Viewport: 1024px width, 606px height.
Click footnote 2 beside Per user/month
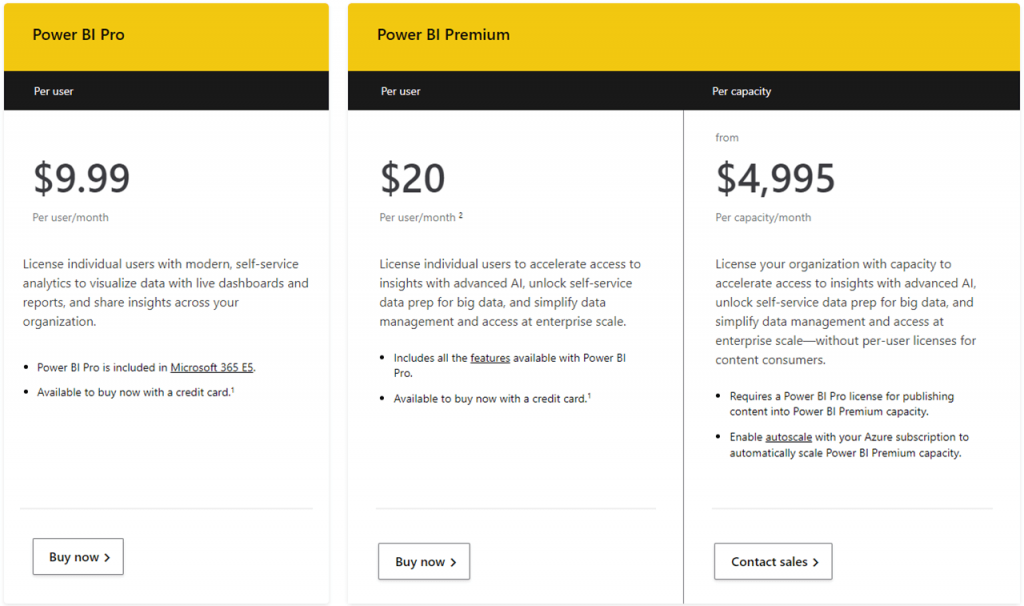[x=460, y=215]
